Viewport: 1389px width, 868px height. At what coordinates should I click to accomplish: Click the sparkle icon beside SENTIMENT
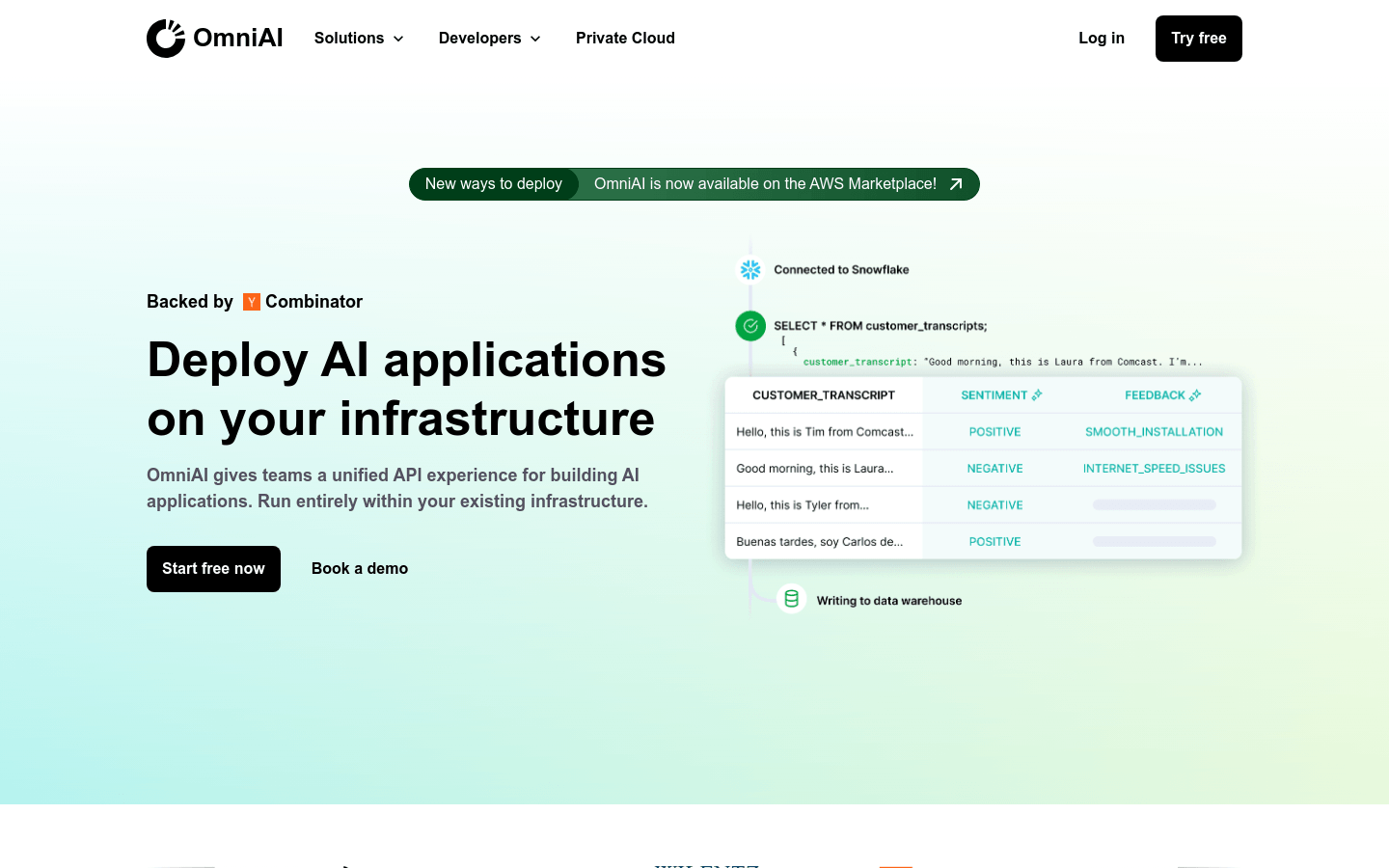point(1037,395)
